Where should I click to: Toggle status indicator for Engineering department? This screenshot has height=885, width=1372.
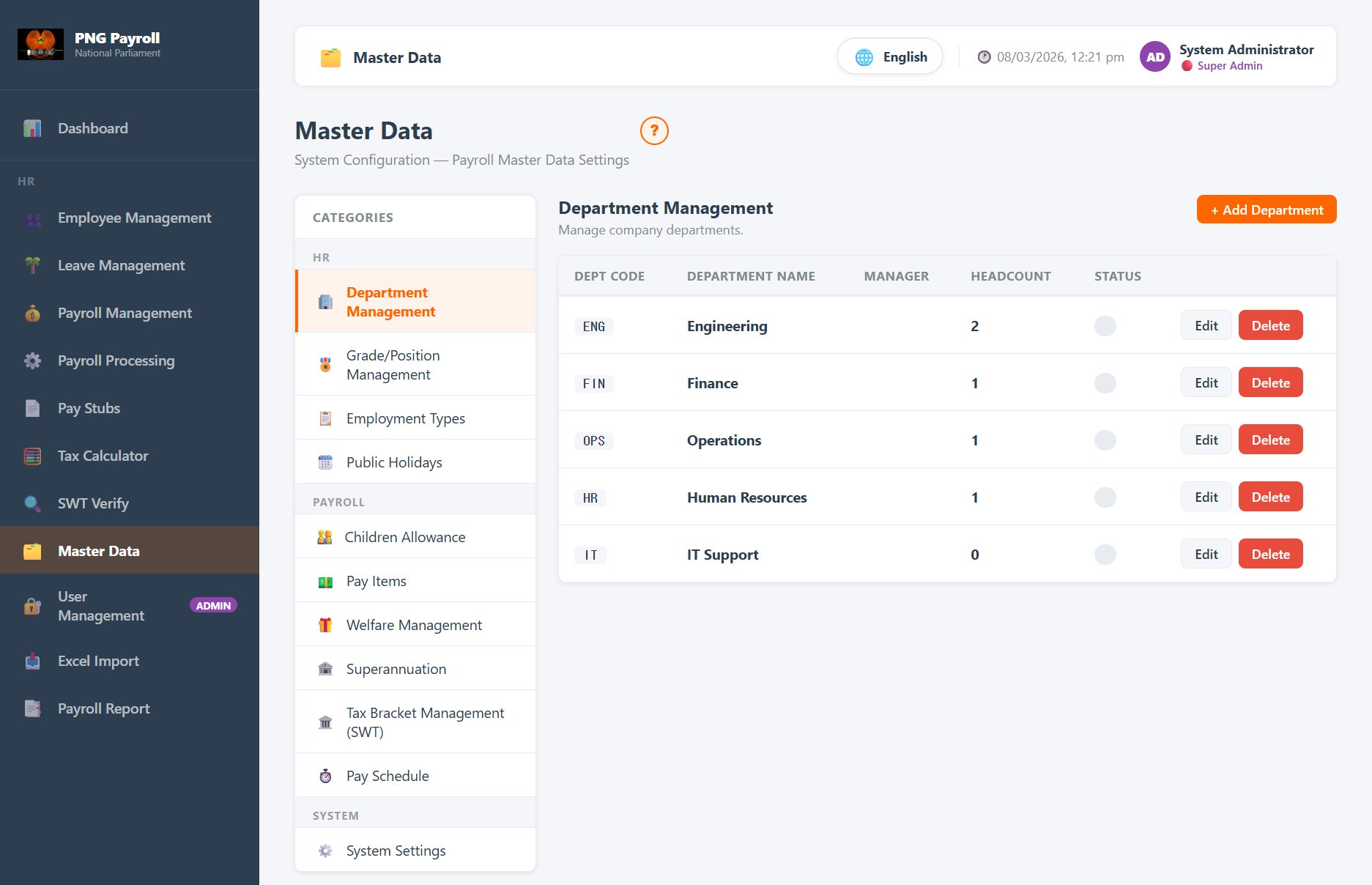[1105, 326]
